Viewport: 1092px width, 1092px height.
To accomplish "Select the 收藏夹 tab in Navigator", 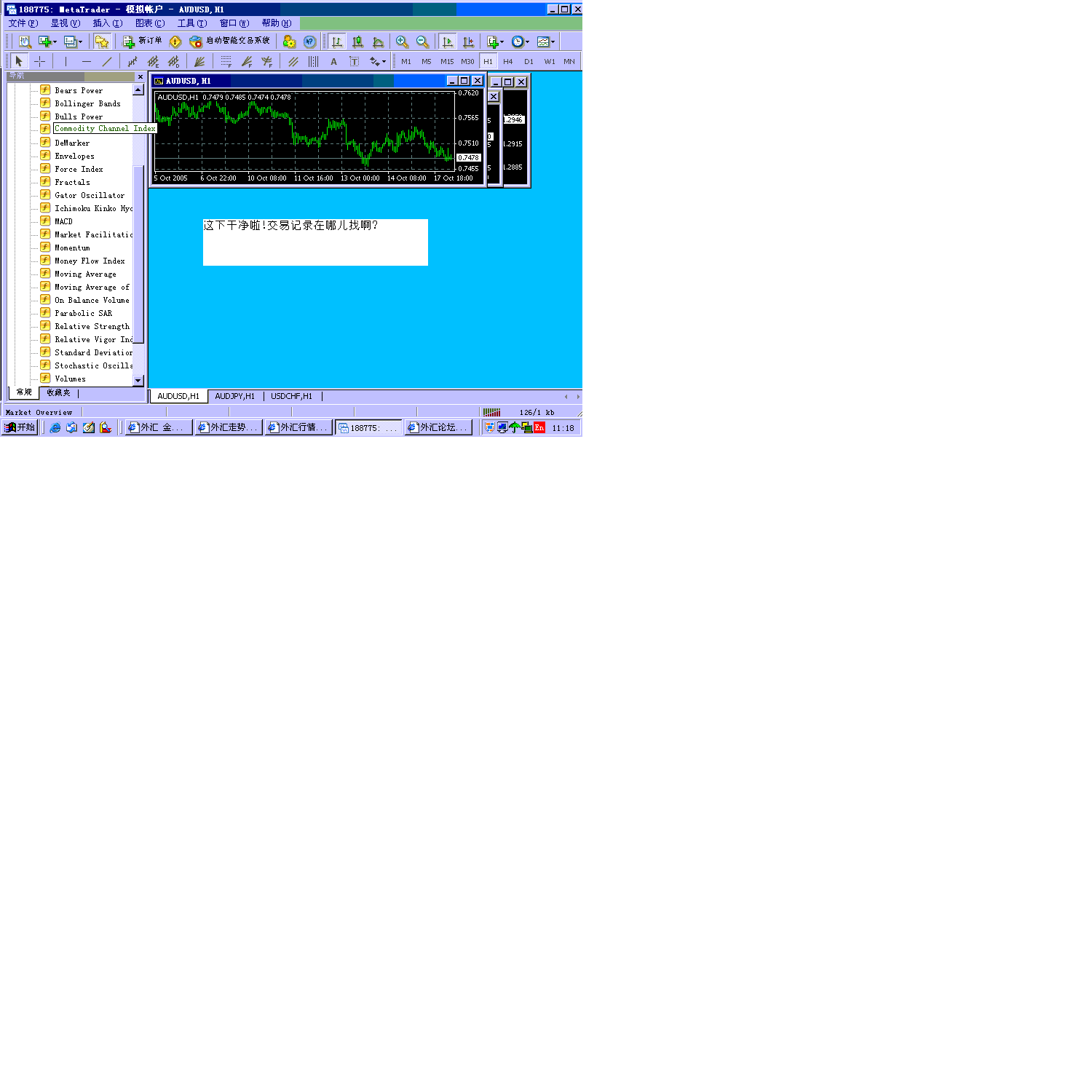I will 59,392.
